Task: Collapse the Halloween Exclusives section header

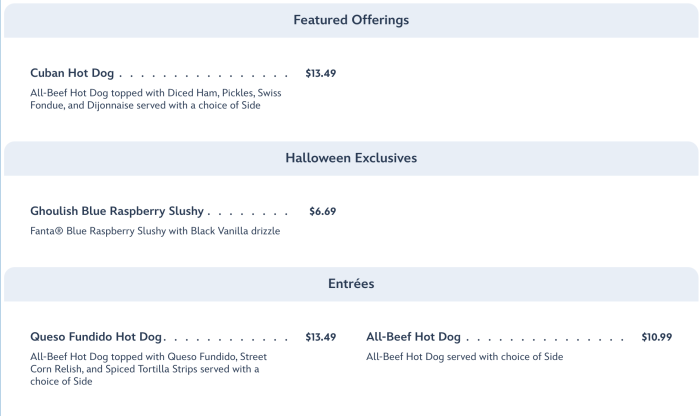Action: click(350, 158)
